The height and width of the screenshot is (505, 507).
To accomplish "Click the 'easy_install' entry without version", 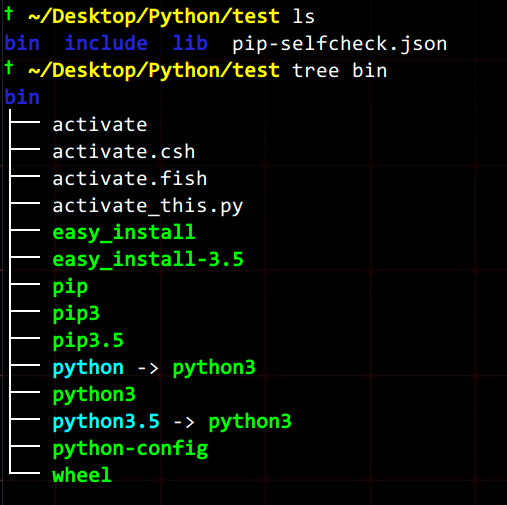I will pyautogui.click(x=124, y=233).
